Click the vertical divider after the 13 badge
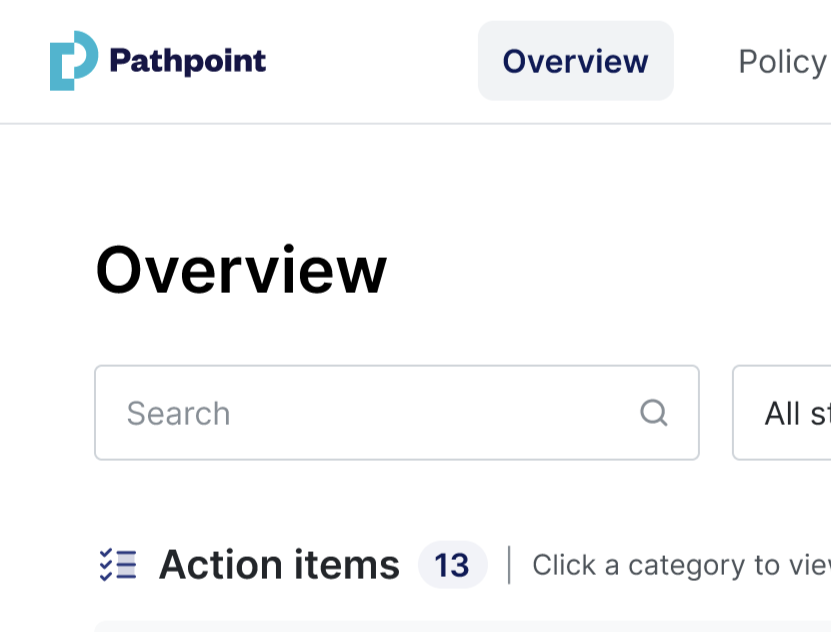 (509, 565)
